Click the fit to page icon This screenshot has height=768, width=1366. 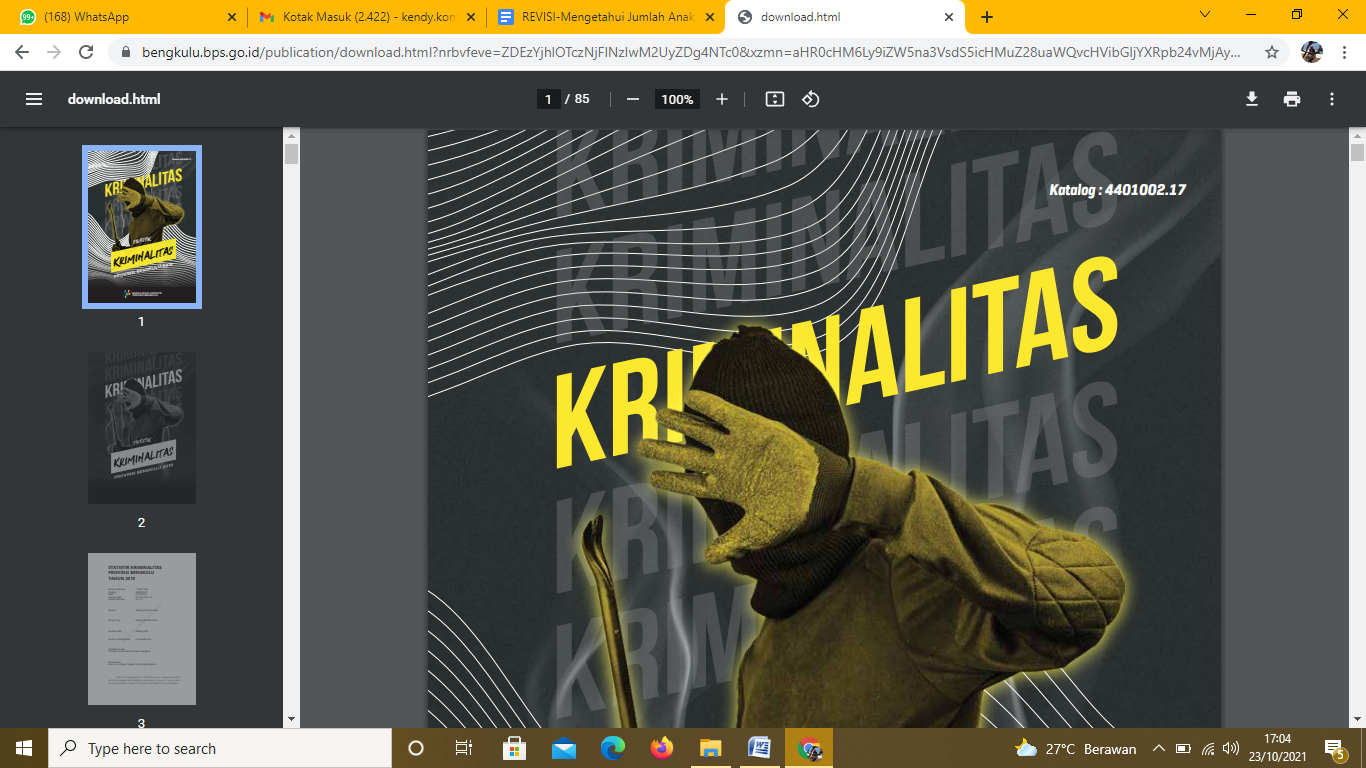click(774, 99)
